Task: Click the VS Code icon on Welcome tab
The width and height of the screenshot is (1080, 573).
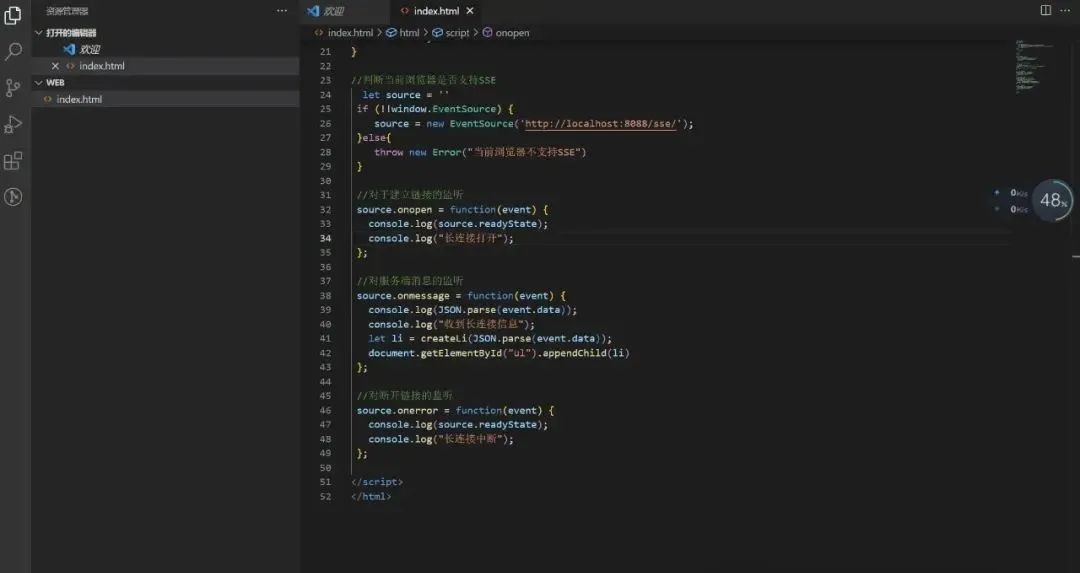Action: [313, 11]
